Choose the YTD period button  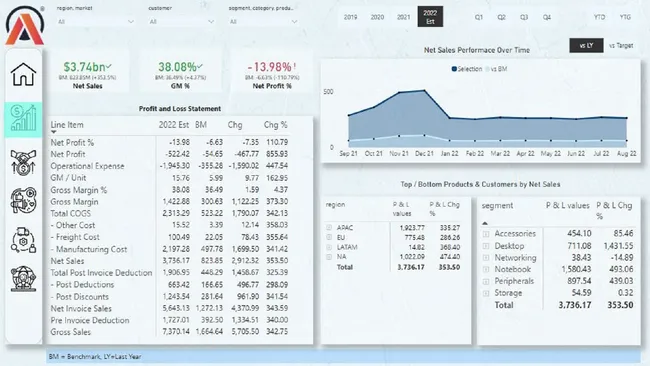pyautogui.click(x=599, y=17)
